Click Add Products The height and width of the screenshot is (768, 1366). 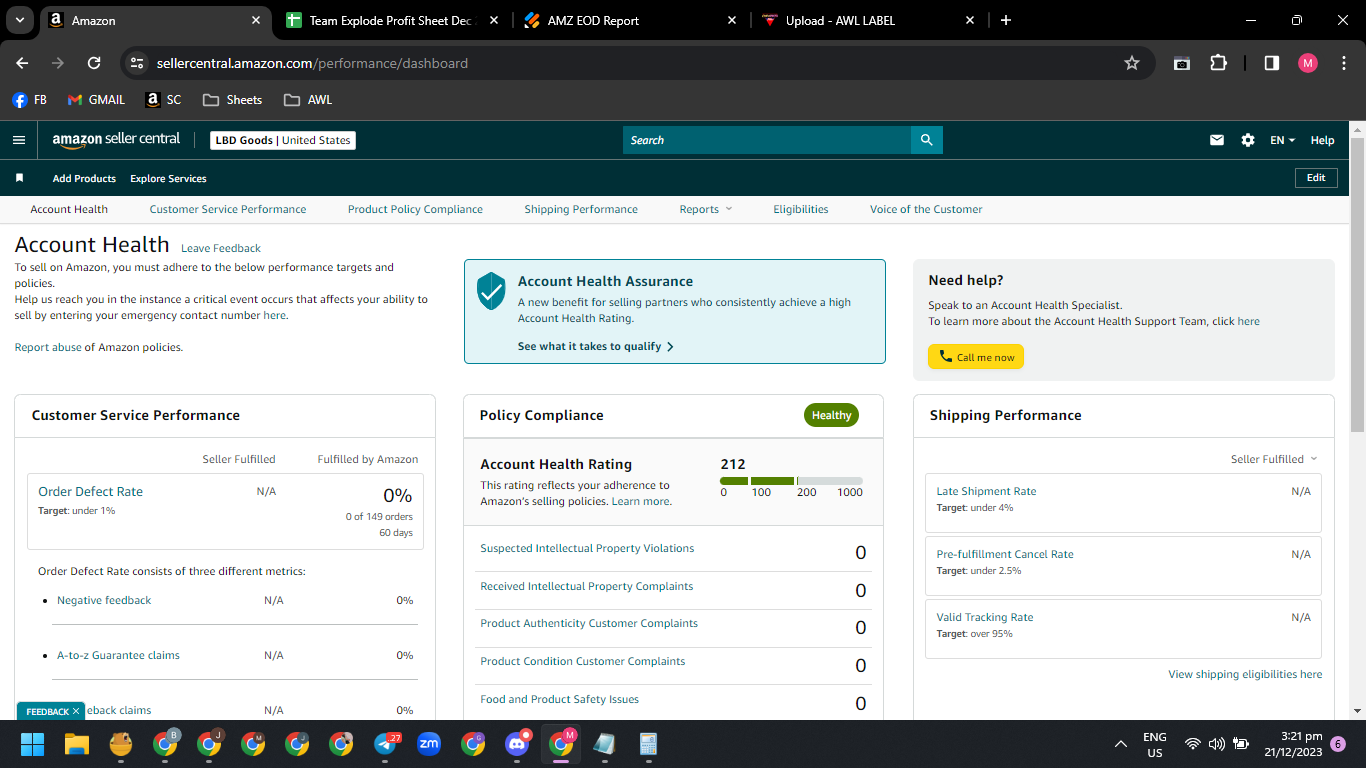[x=84, y=178]
